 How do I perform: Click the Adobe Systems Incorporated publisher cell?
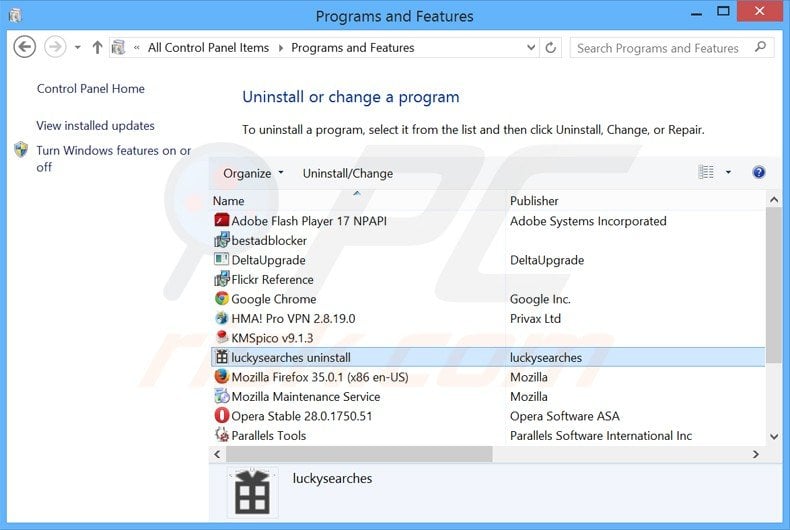[588, 221]
